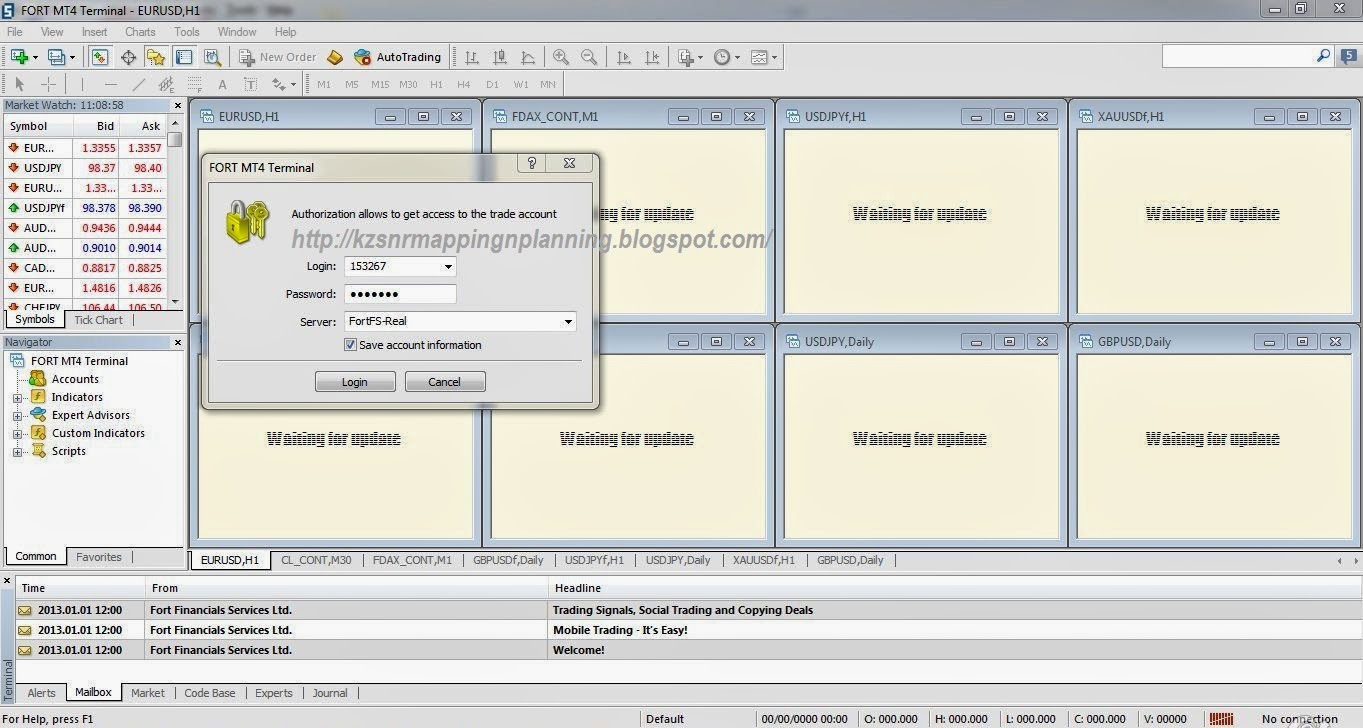Image resolution: width=1363 pixels, height=728 pixels.
Task: Click the search box at top right
Action: 1247,57
